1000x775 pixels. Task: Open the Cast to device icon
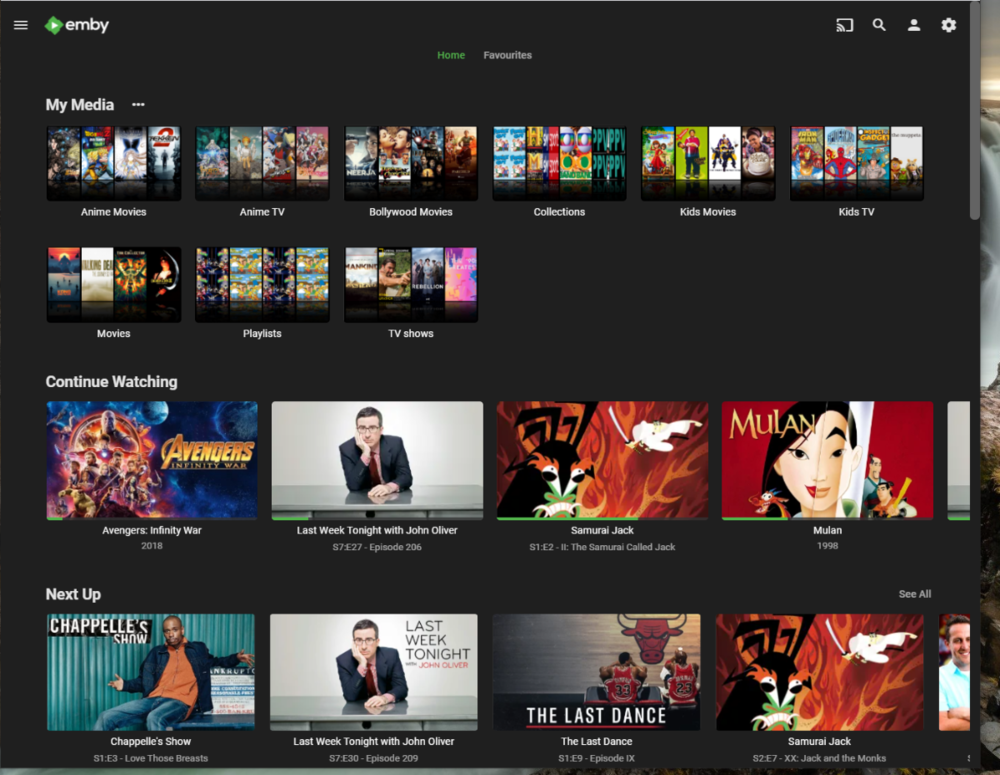click(844, 25)
